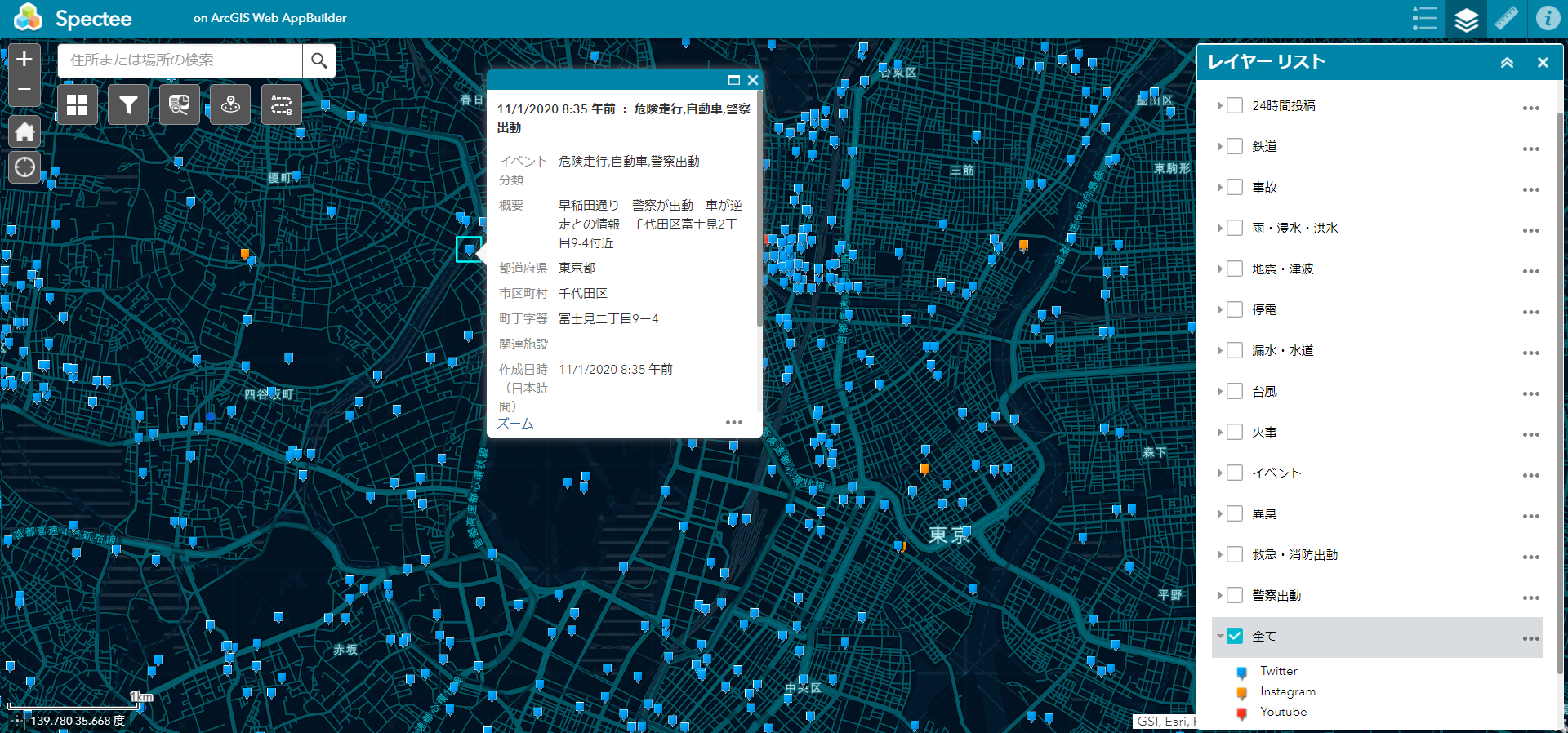Open the Measurement ruler tool

[1506, 19]
